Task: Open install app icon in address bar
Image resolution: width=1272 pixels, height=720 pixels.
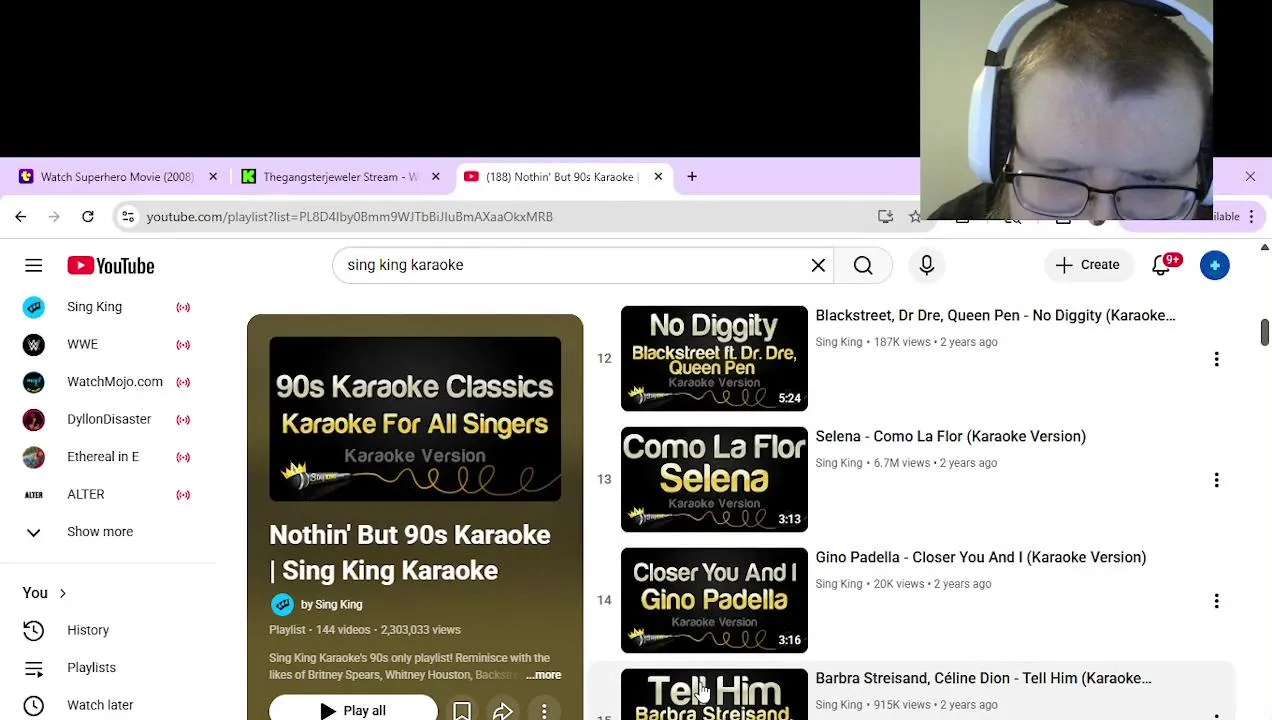Action: (x=885, y=216)
